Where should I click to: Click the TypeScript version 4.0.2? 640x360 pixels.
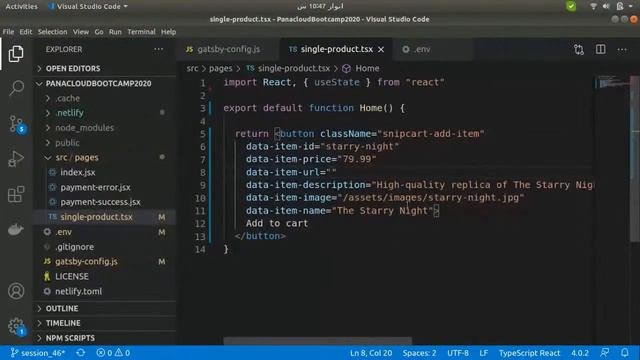tap(580, 353)
